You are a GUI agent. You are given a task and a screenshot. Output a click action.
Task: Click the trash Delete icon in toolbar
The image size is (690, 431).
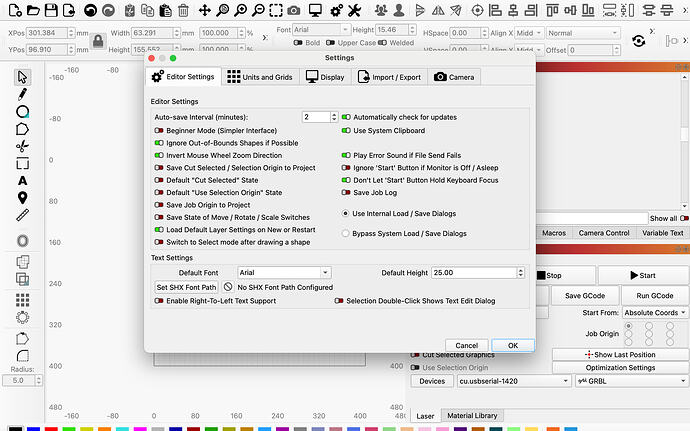pyautogui.click(x=180, y=11)
